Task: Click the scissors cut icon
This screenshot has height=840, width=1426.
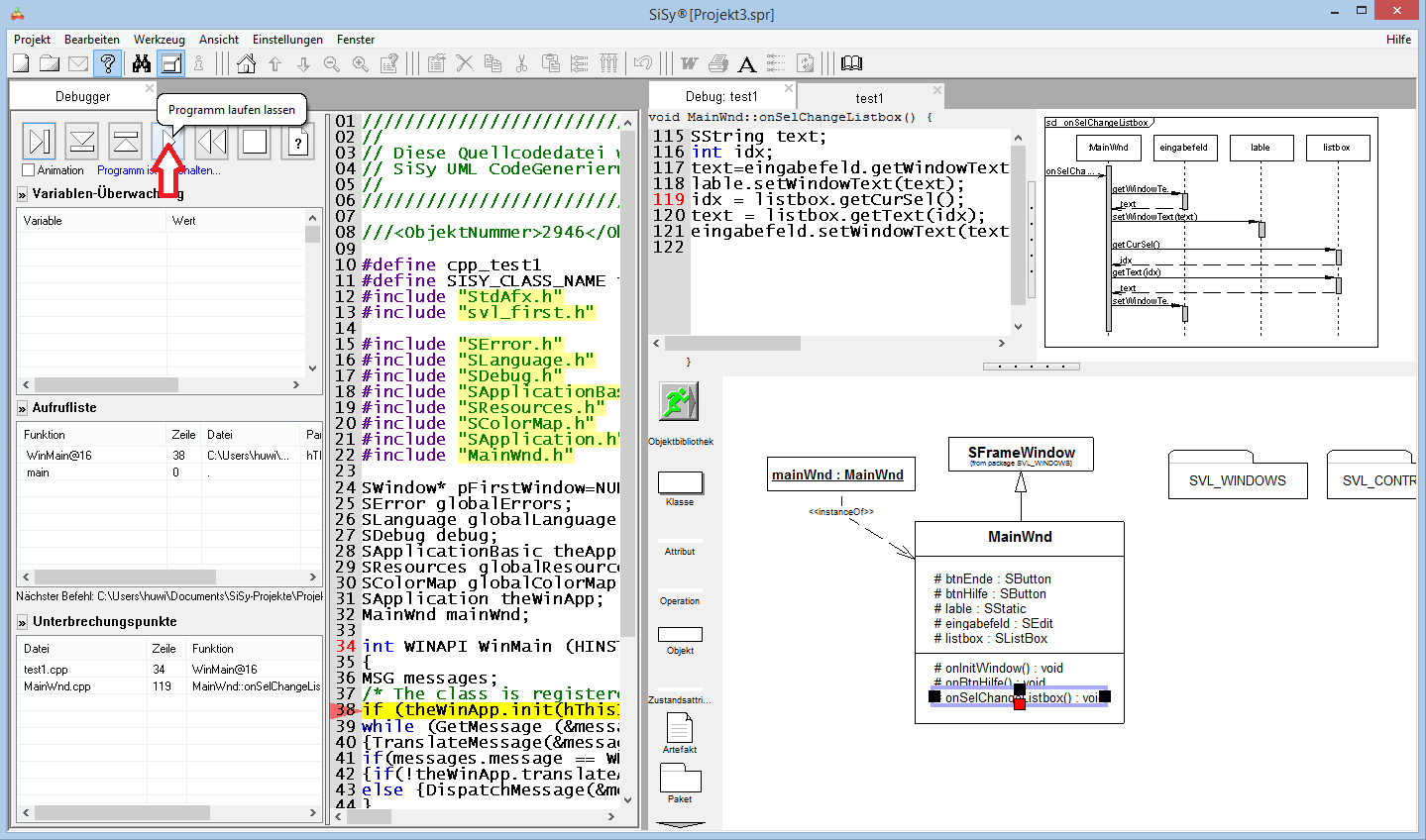Action: [521, 64]
